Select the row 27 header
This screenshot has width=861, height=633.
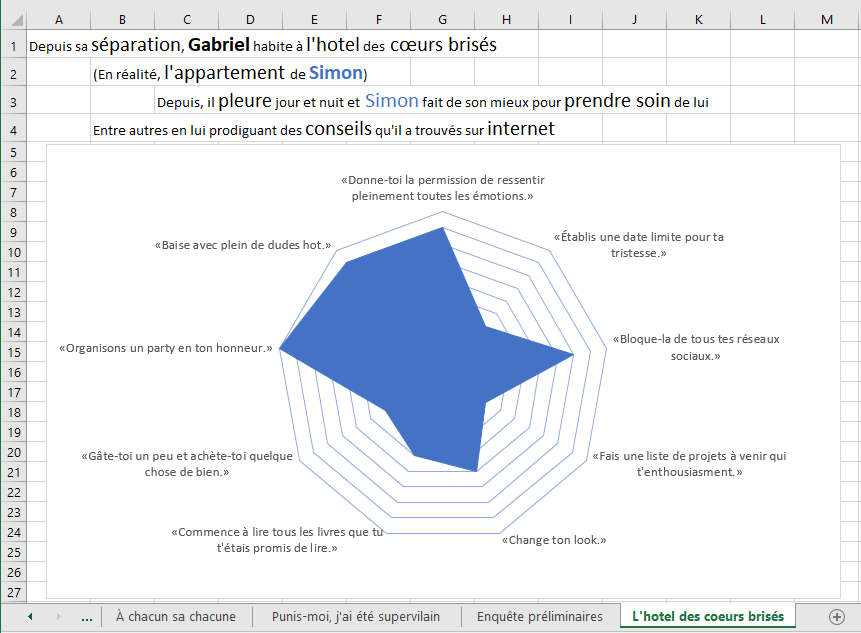pos(13,592)
